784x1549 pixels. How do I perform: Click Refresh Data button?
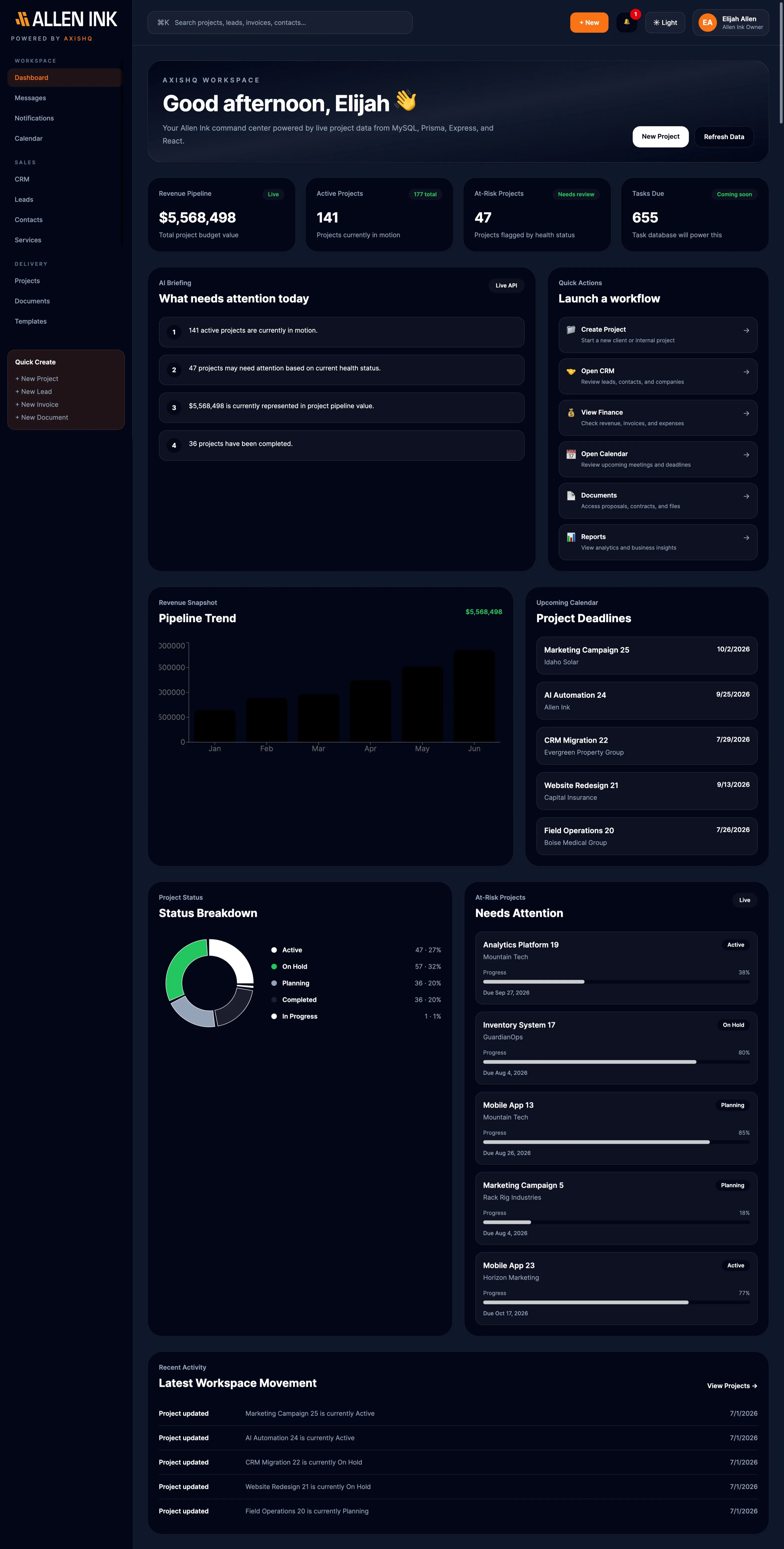pos(724,137)
